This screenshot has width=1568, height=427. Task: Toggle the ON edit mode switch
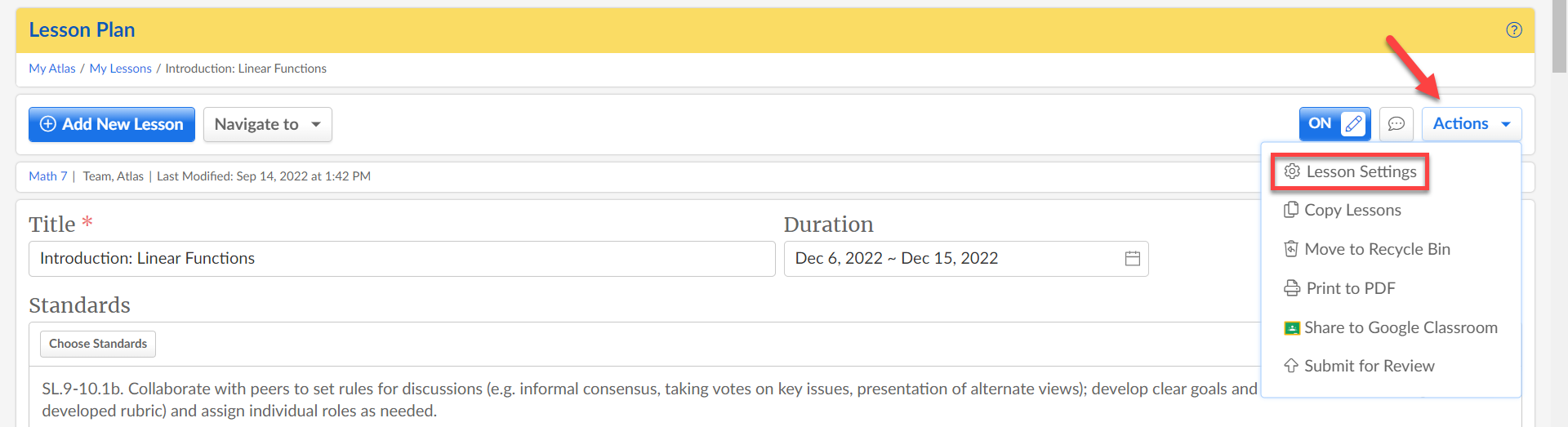pyautogui.click(x=1334, y=124)
